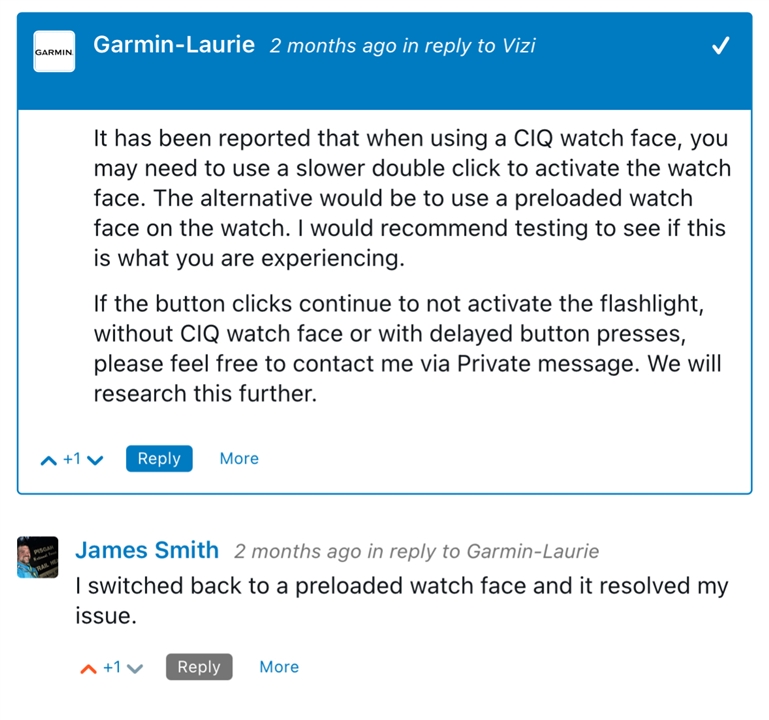Reply to Garmin-Laurie's post
Screen dimensions: 769x720
tap(159, 459)
